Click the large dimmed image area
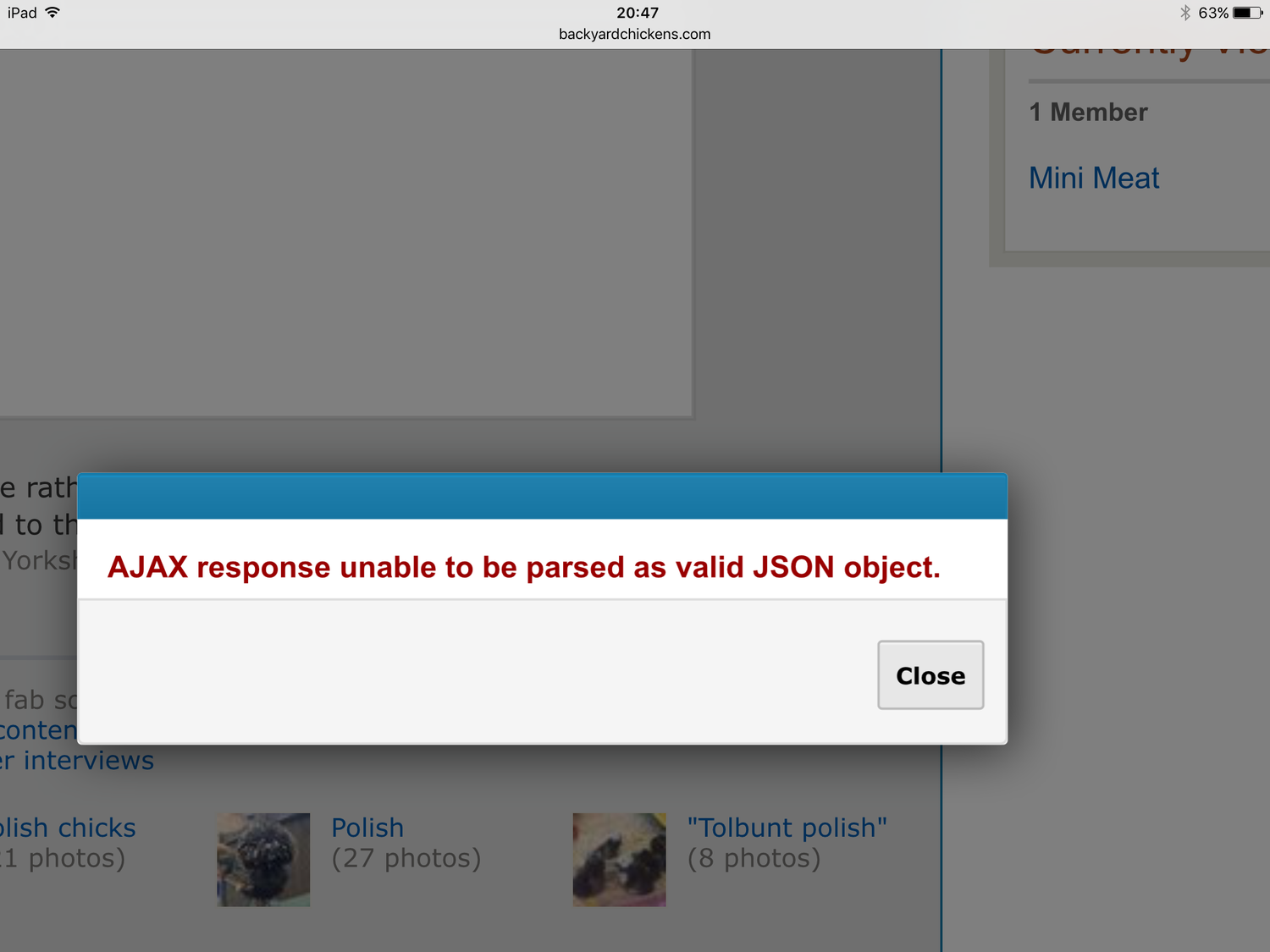Viewport: 1270px width, 952px height. [346, 233]
